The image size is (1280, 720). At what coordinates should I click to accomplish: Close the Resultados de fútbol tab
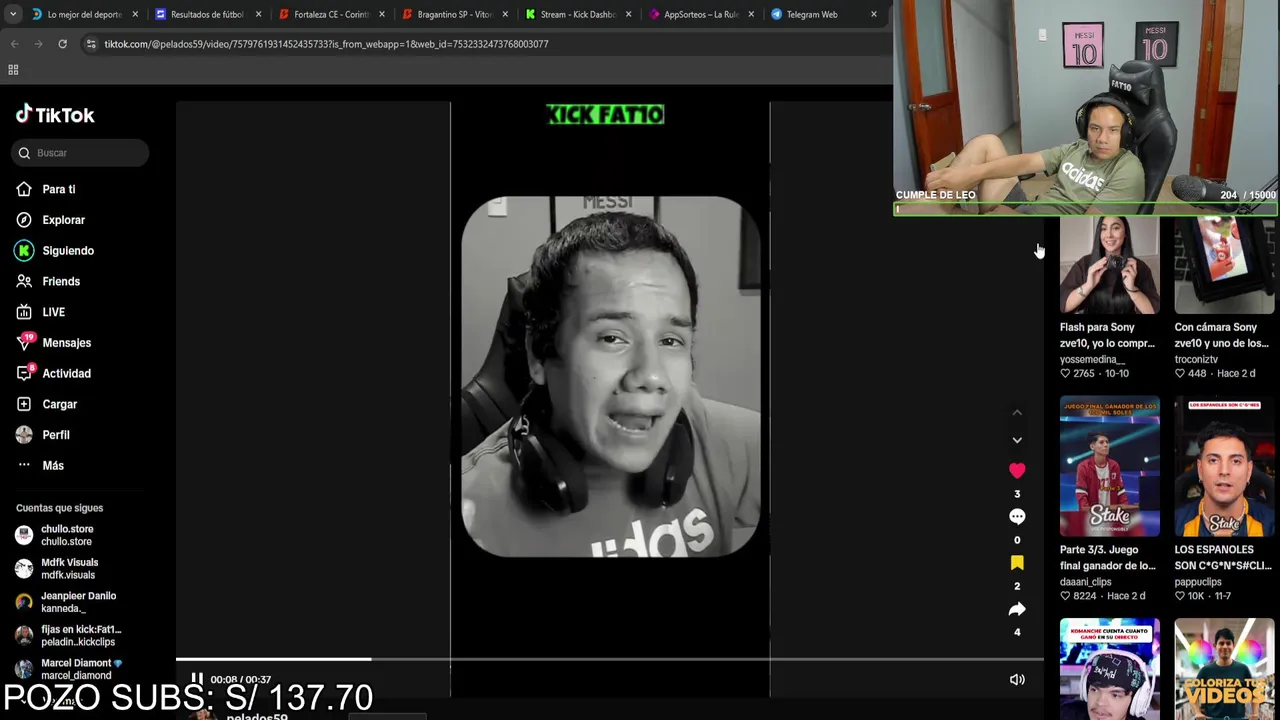[x=258, y=14]
